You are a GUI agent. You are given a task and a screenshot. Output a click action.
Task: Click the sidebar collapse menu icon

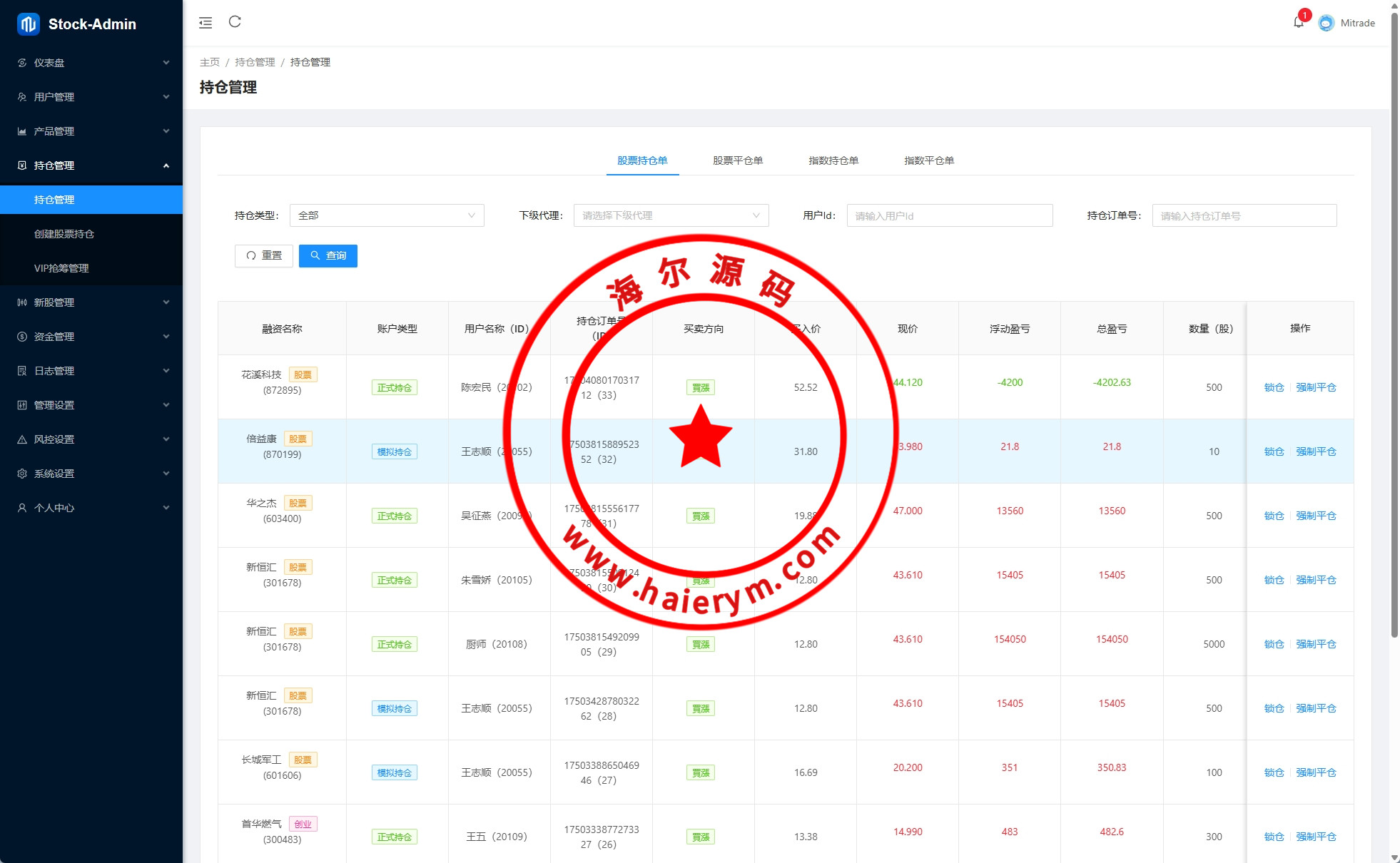206,23
